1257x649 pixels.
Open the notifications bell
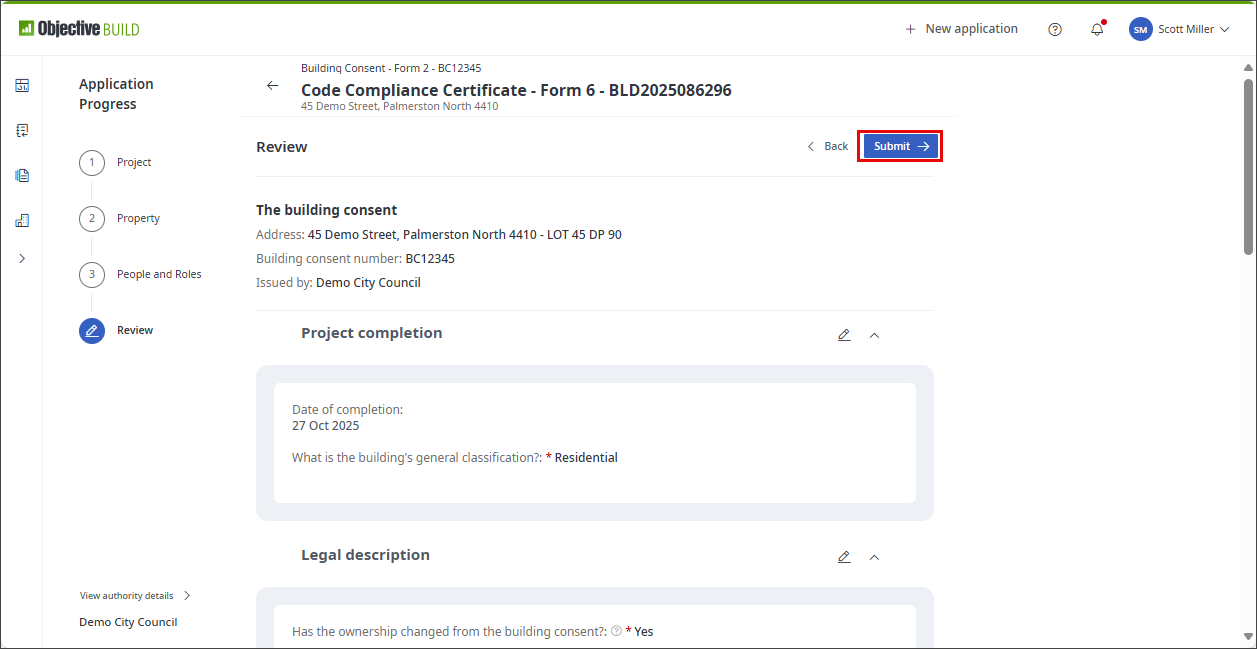pyautogui.click(x=1097, y=29)
